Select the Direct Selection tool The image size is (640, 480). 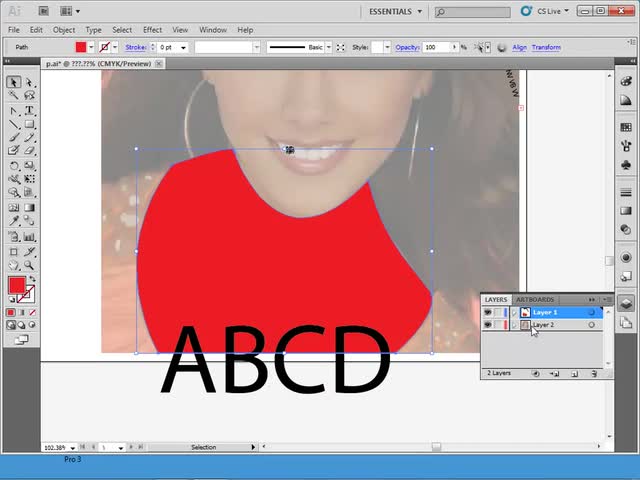click(29, 82)
